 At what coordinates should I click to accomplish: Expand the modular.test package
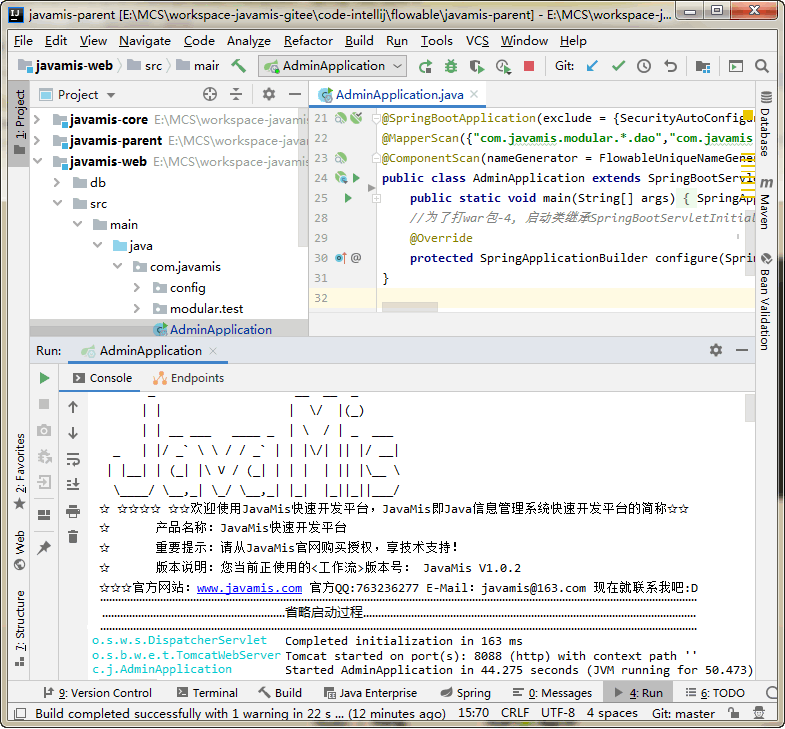pyautogui.click(x=137, y=308)
